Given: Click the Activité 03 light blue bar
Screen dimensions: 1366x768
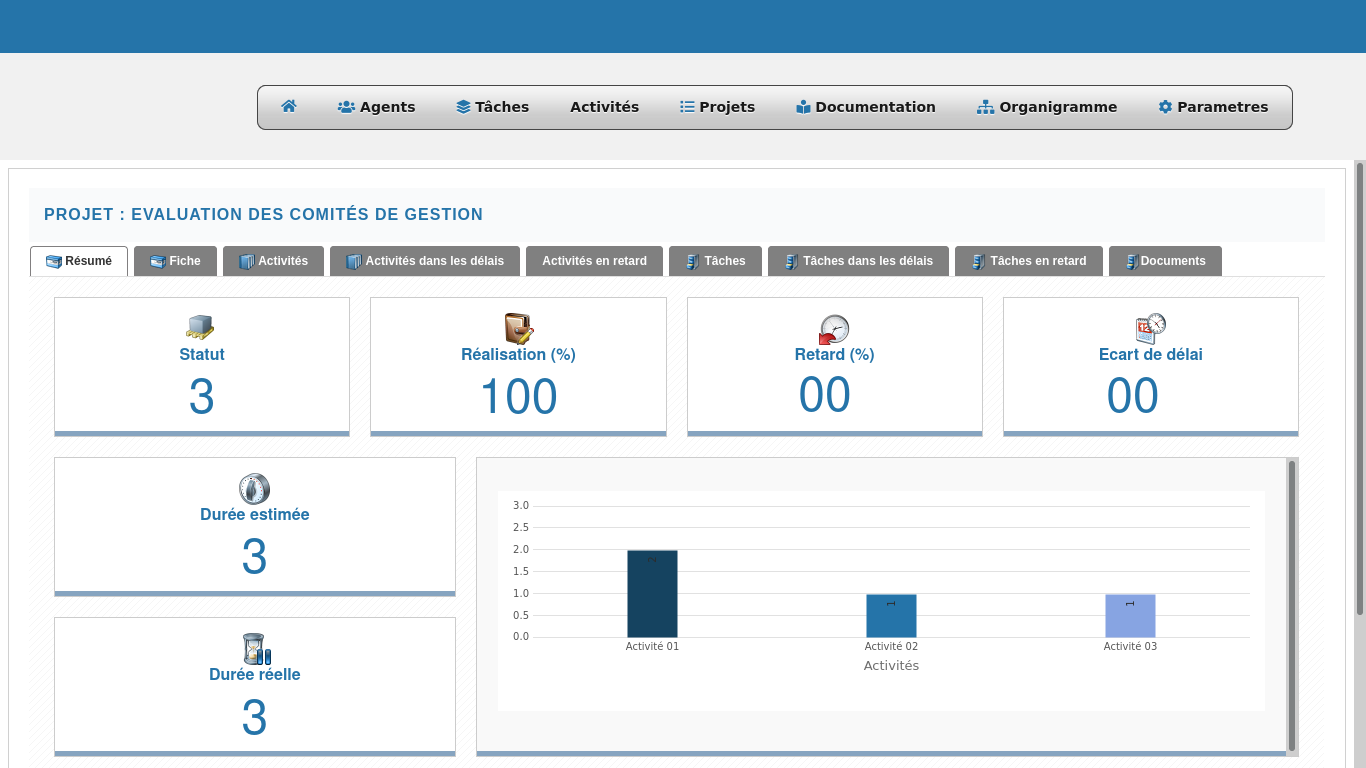Looking at the screenshot, I should coord(1130,616).
